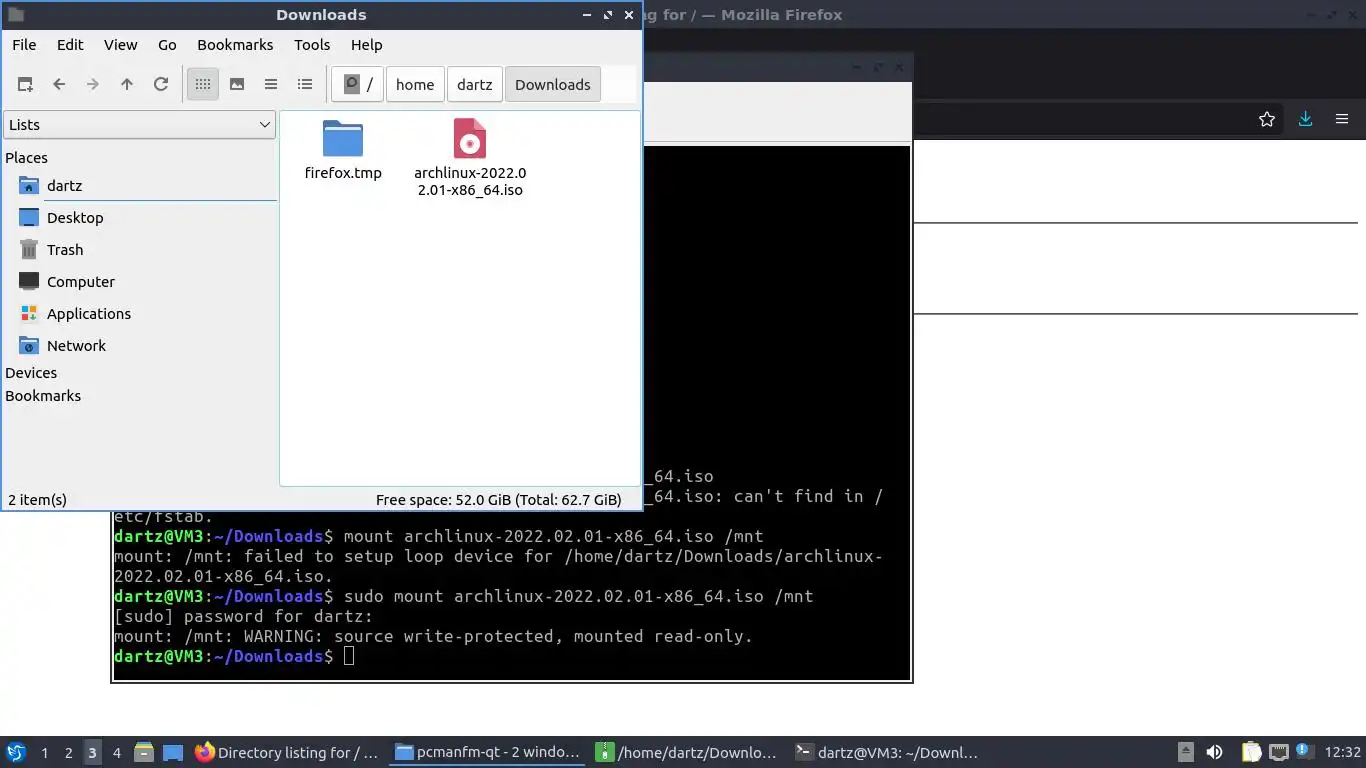
Task: Click the Devices section header
Action: coord(31,373)
